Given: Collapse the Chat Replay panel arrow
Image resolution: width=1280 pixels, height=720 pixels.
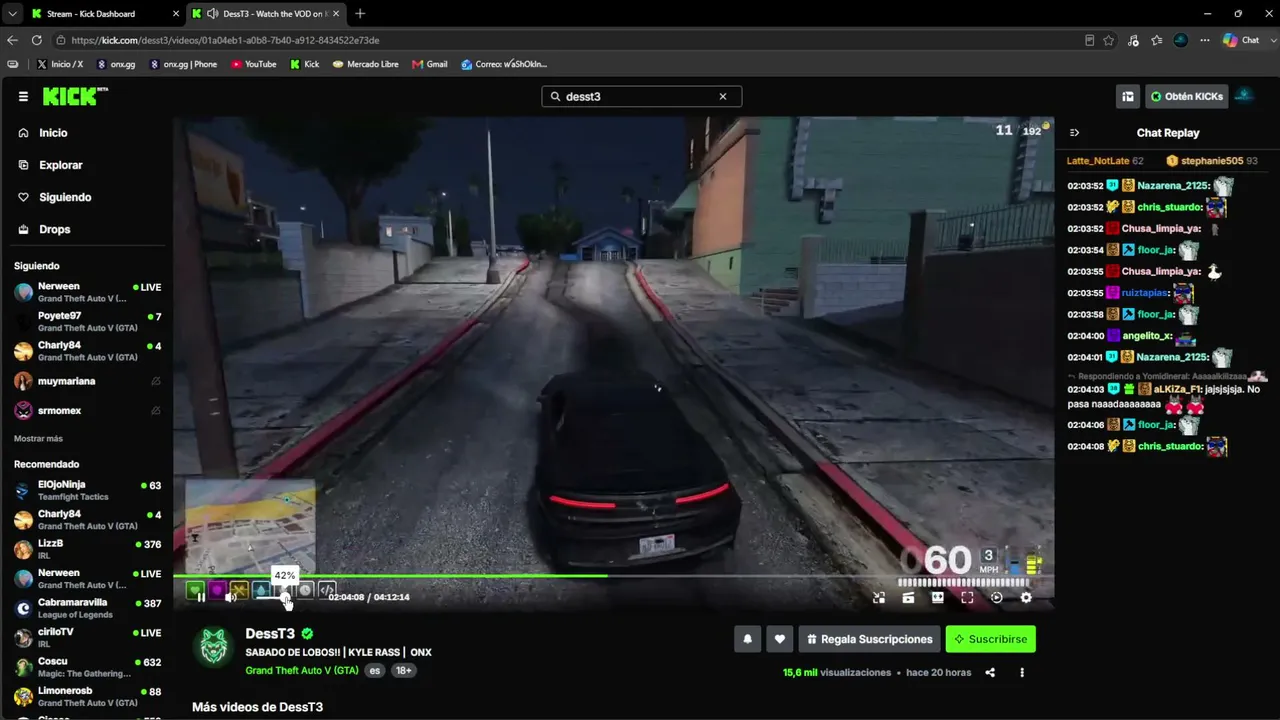Looking at the screenshot, I should 1075,132.
